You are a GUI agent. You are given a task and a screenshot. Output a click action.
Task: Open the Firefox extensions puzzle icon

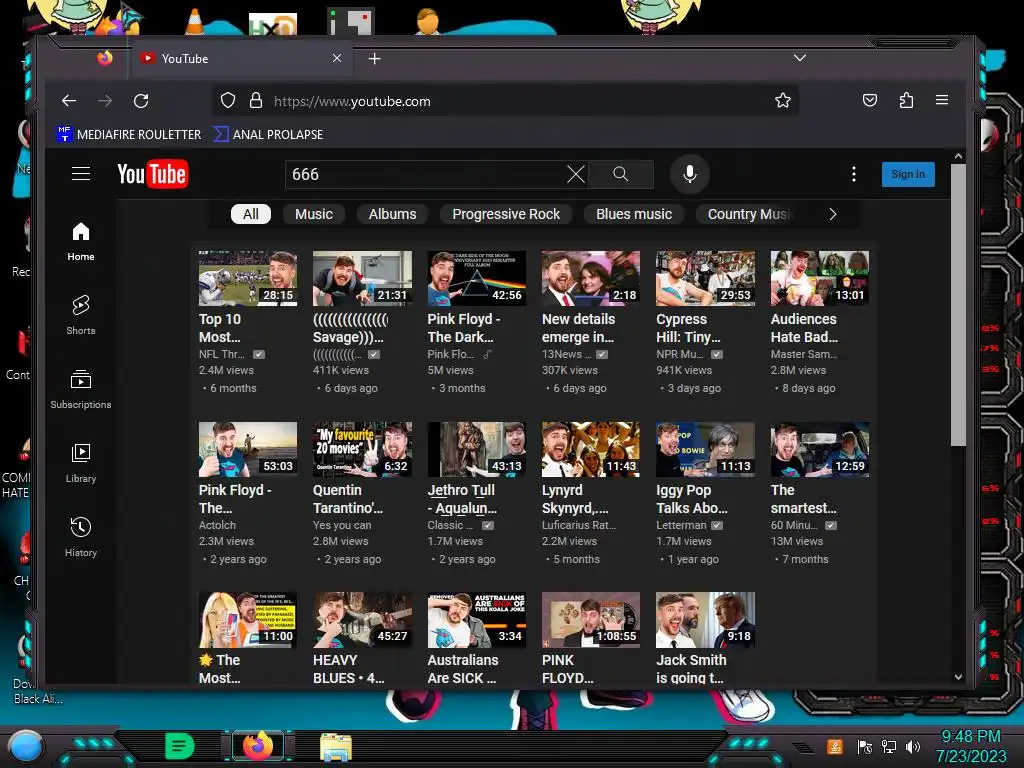pos(906,101)
